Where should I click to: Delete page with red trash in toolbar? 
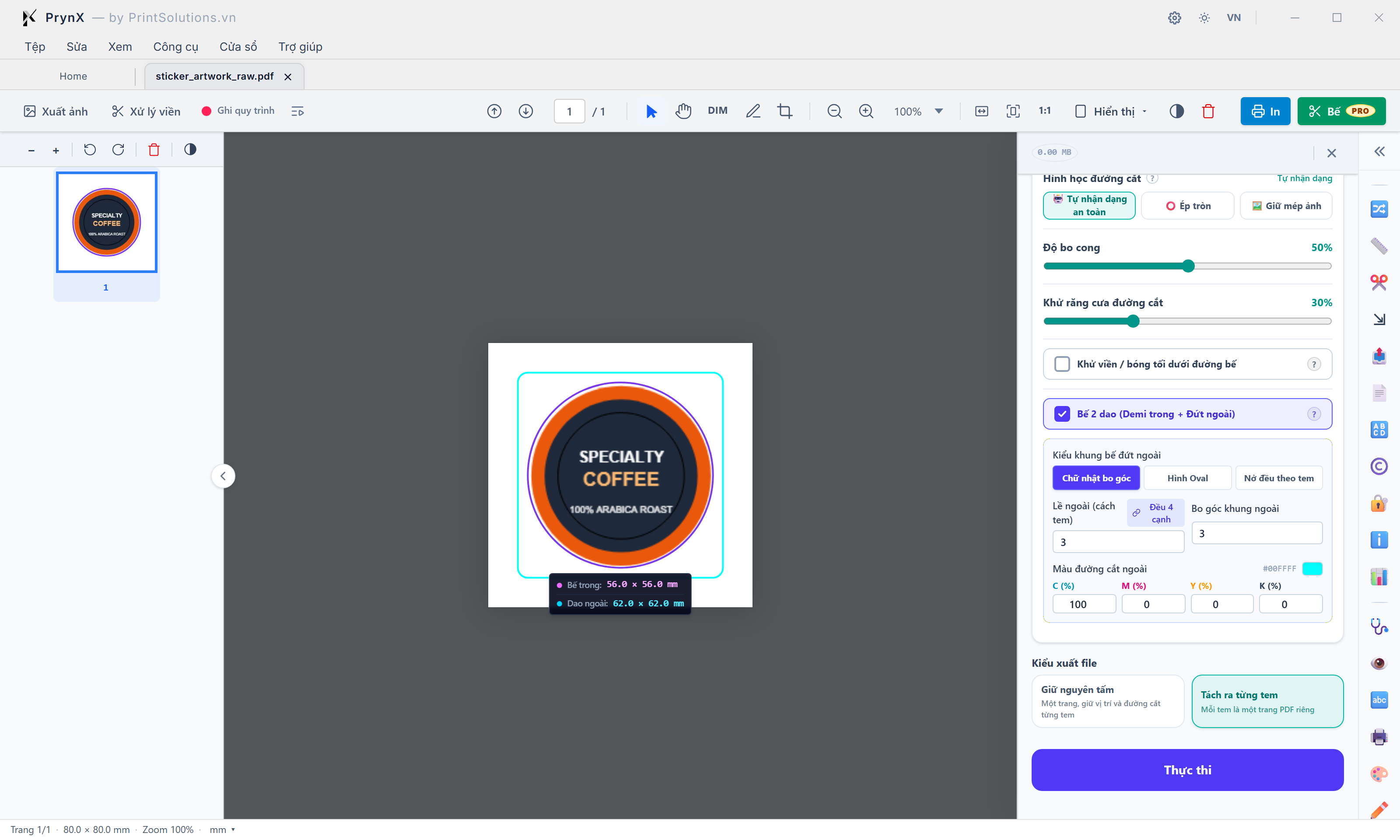(x=1208, y=111)
